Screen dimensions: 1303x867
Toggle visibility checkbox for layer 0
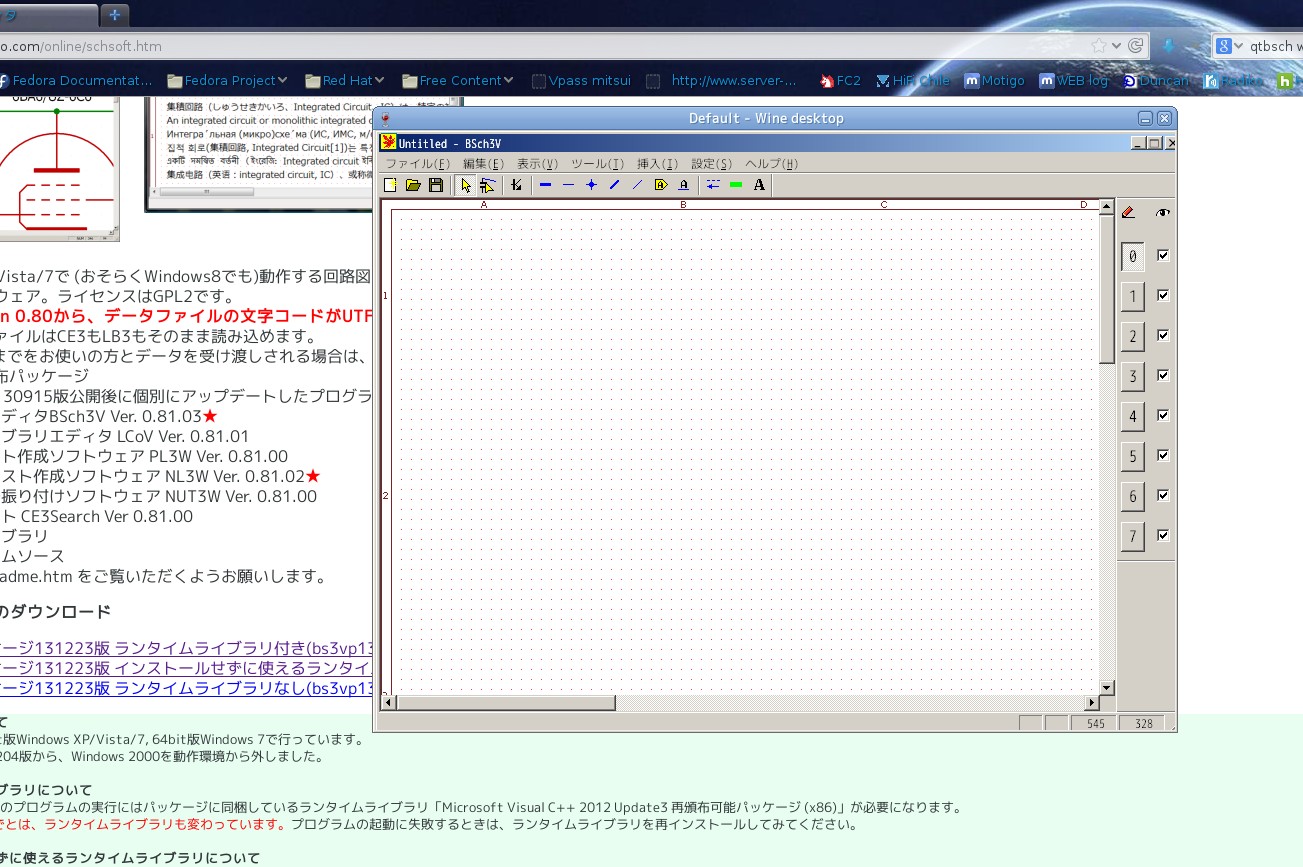pos(1162,256)
